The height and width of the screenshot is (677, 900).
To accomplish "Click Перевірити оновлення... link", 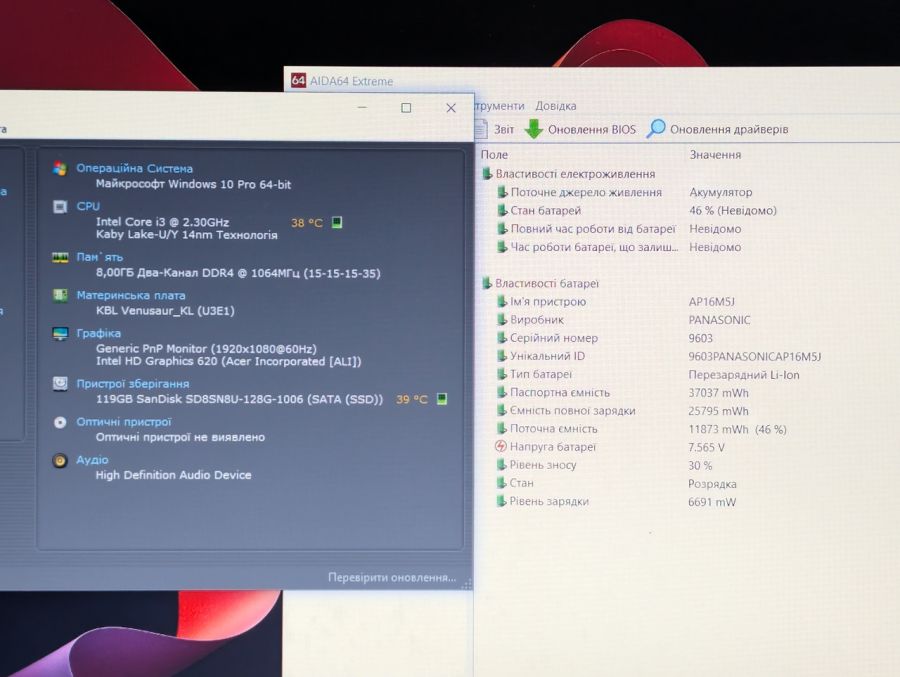I will [x=392, y=577].
